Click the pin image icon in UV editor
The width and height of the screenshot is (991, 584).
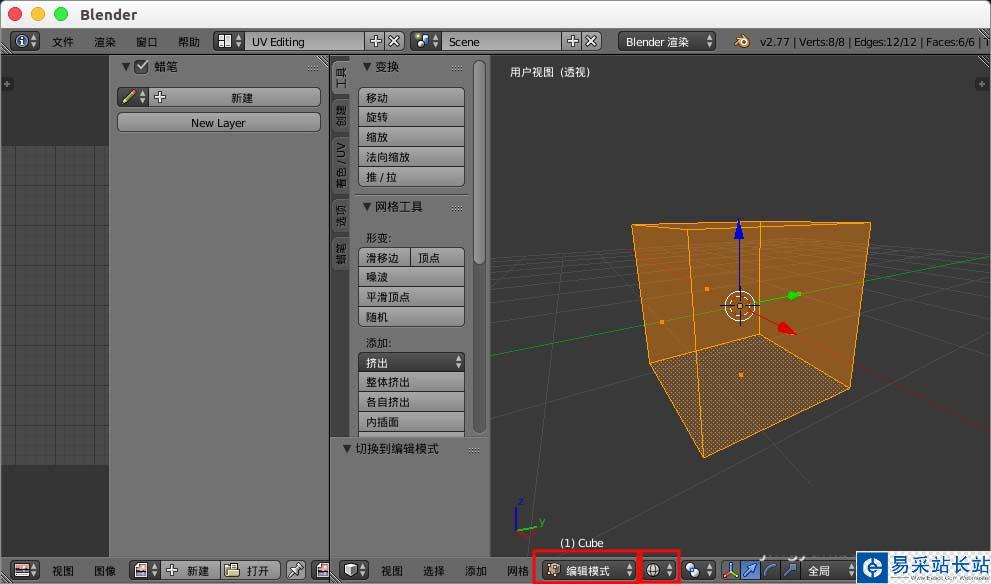295,570
